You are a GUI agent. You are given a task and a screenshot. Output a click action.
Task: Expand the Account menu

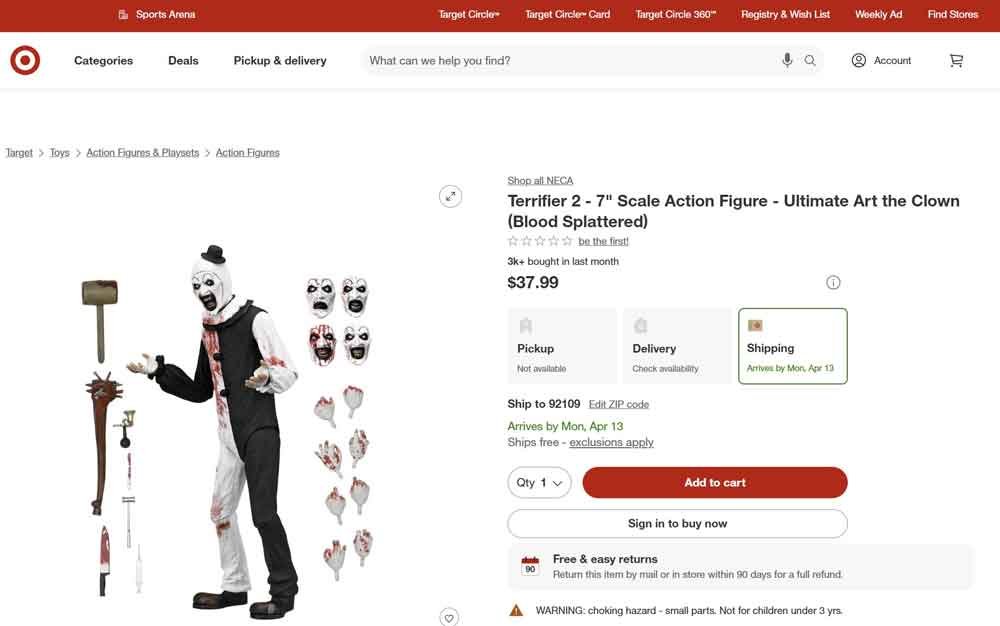881,61
